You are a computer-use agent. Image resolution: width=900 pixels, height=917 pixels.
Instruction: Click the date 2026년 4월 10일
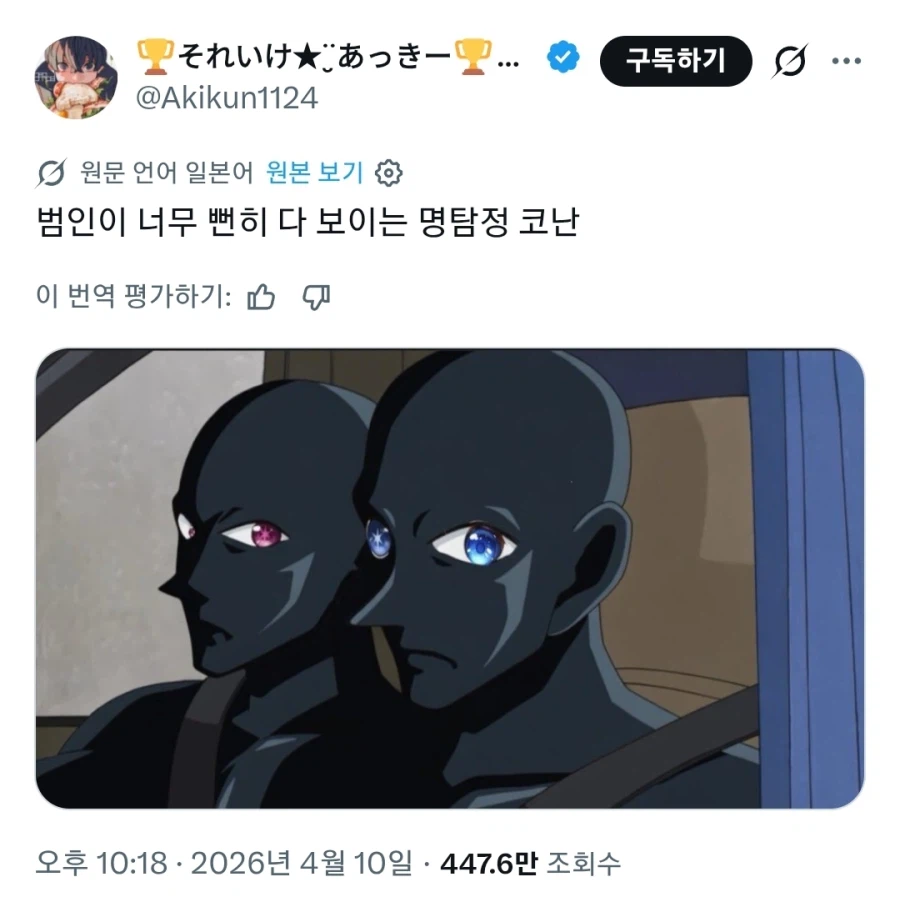click(301, 863)
